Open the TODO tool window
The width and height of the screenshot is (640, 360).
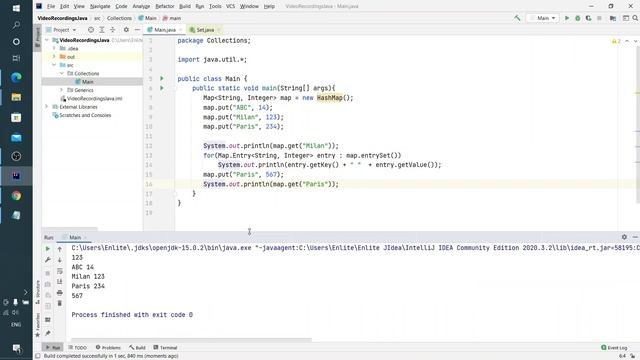(78, 347)
